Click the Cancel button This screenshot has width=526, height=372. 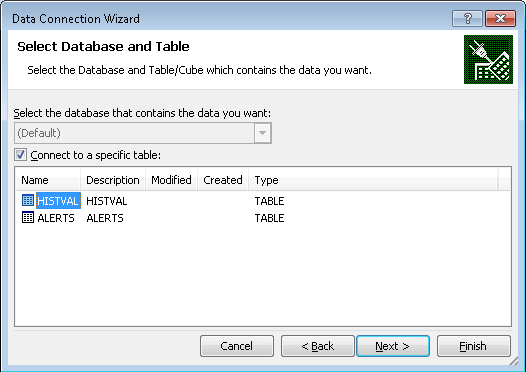(237, 346)
